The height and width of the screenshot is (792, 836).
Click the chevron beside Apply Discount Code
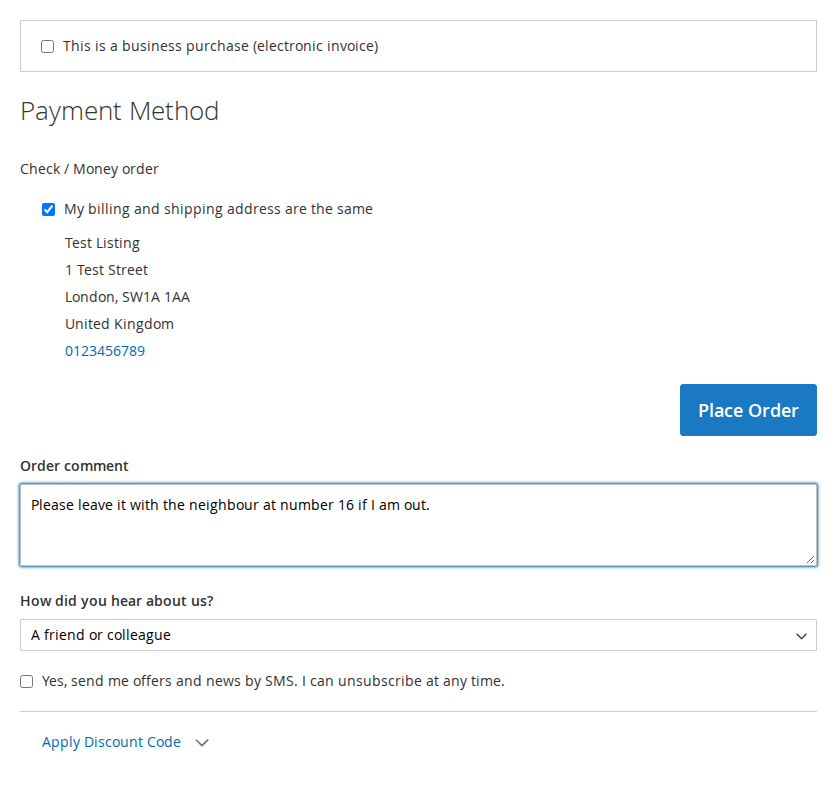click(x=202, y=742)
